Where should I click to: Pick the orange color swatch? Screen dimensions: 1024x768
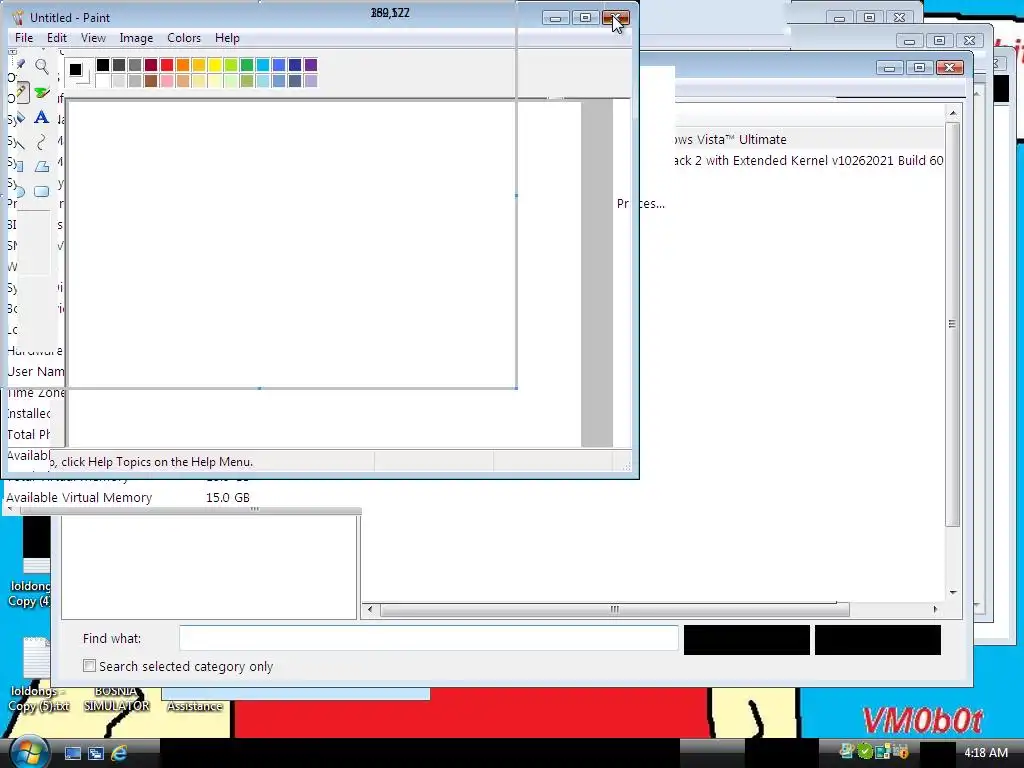(183, 65)
